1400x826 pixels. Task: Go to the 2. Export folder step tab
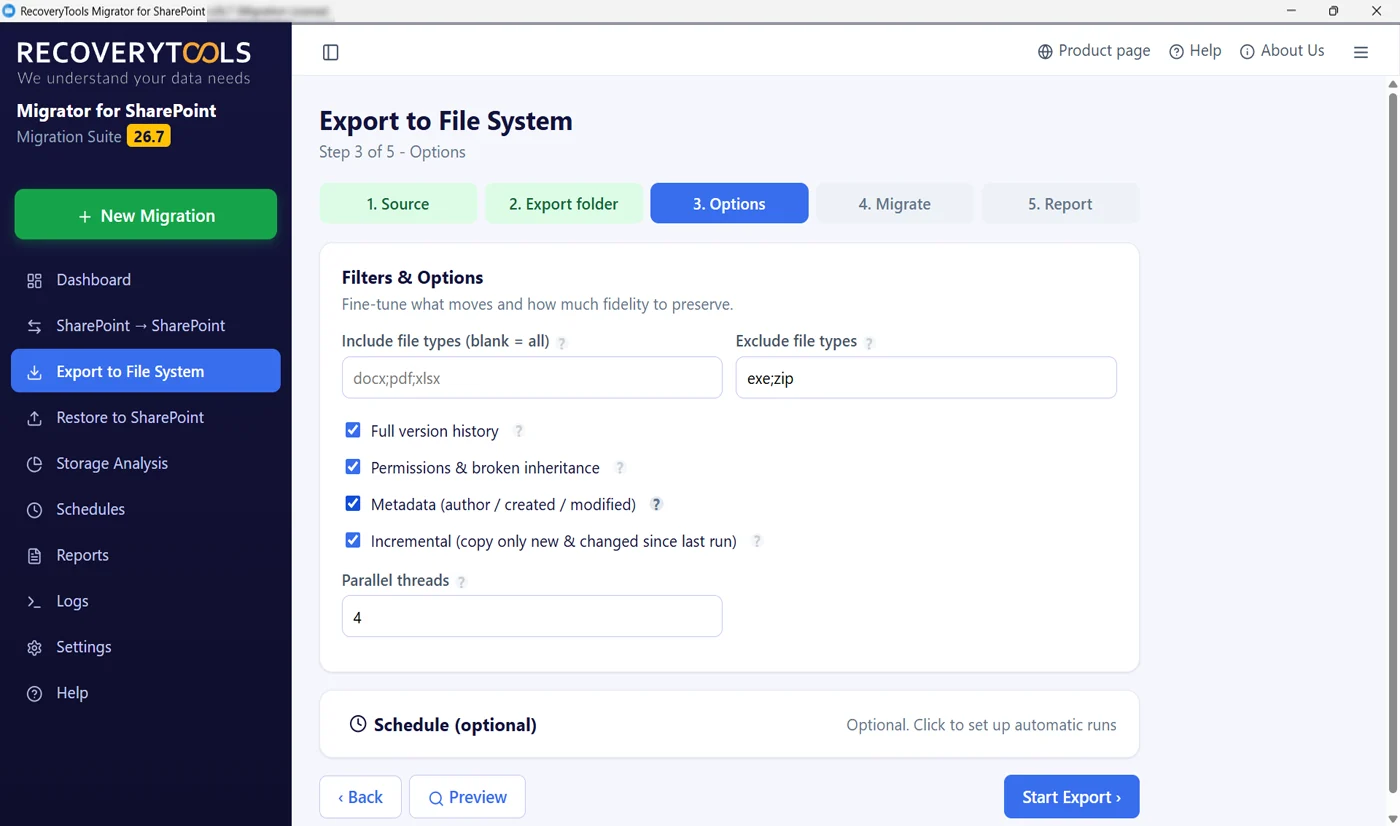[x=564, y=203]
